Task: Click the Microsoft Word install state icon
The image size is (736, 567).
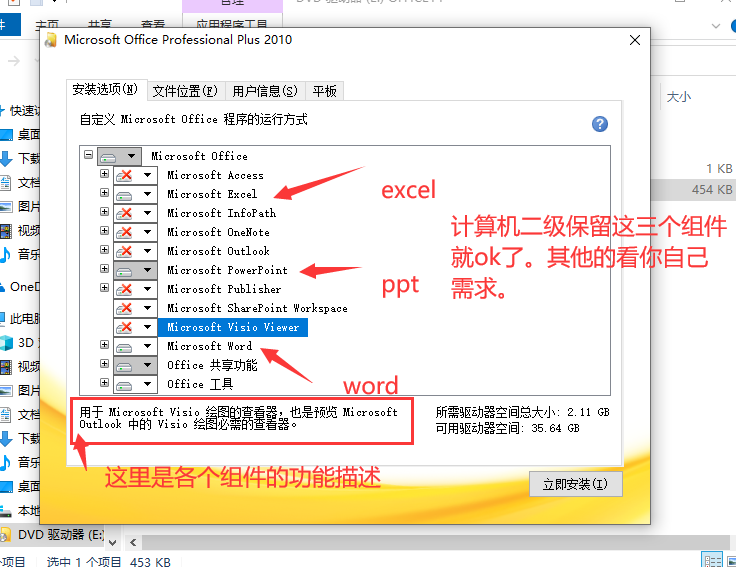Action: tap(124, 347)
